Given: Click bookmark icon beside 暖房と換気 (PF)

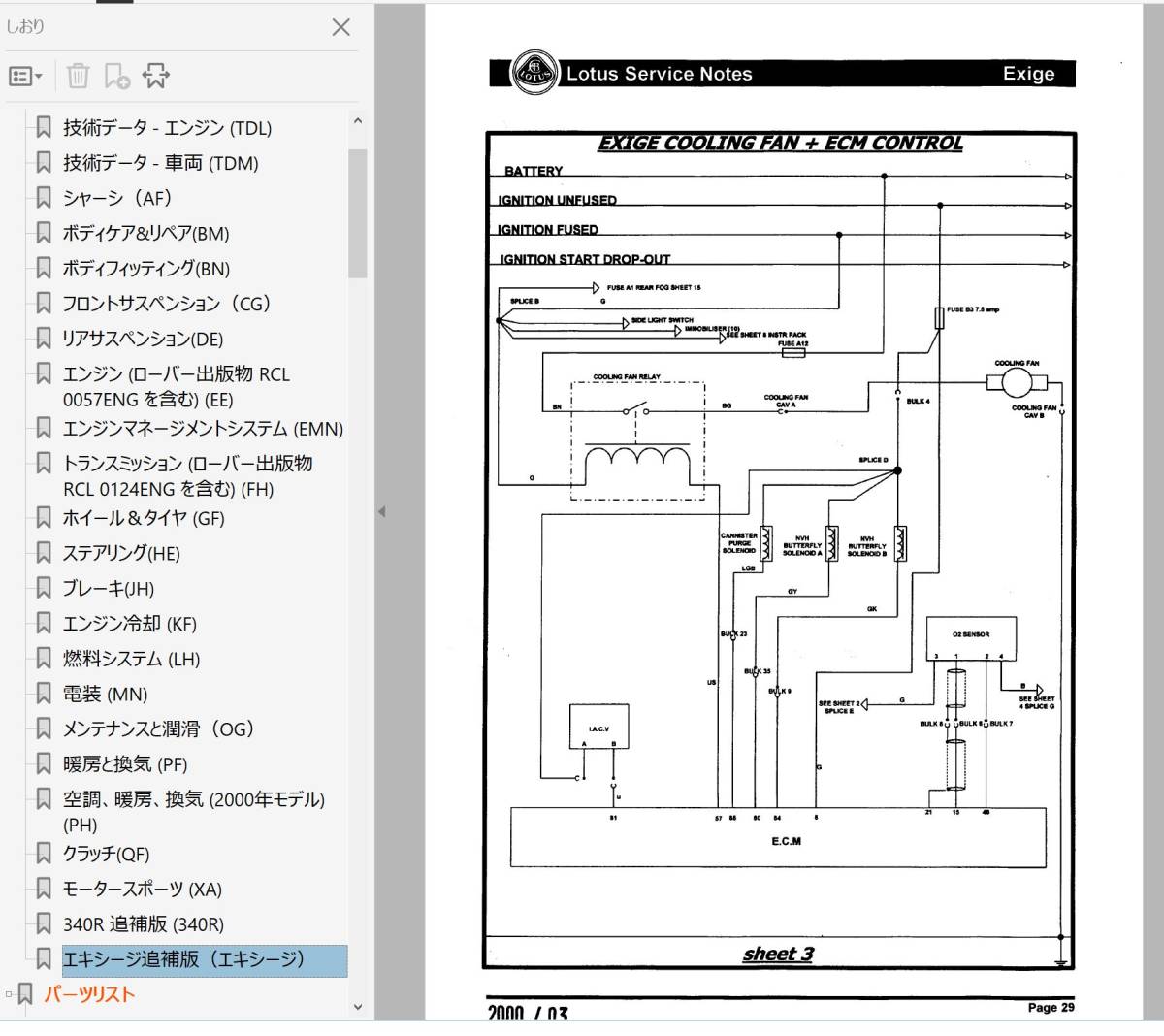Looking at the screenshot, I should coord(44,764).
